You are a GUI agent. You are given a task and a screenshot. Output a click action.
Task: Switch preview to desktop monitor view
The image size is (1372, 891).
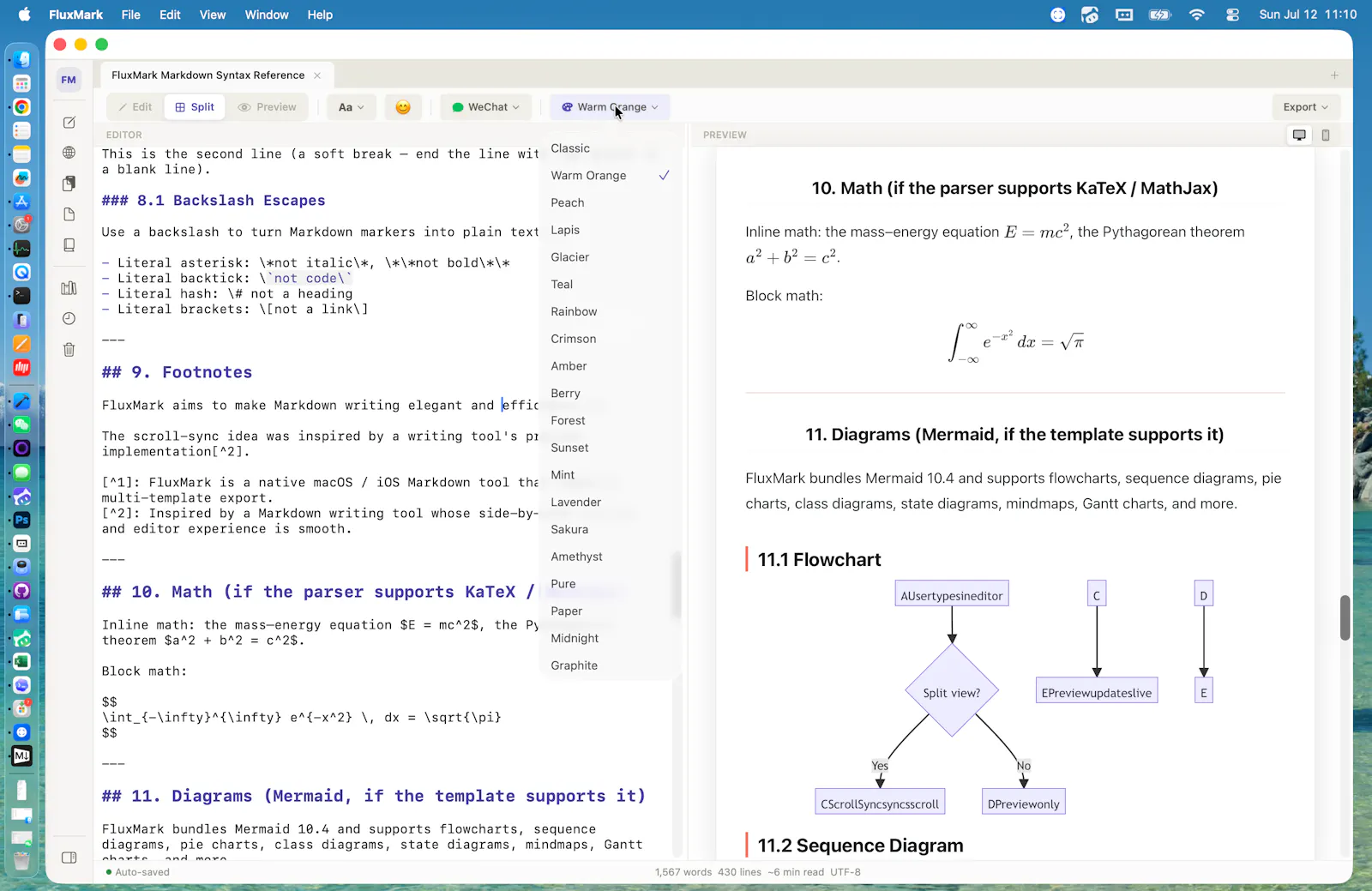pyautogui.click(x=1300, y=135)
